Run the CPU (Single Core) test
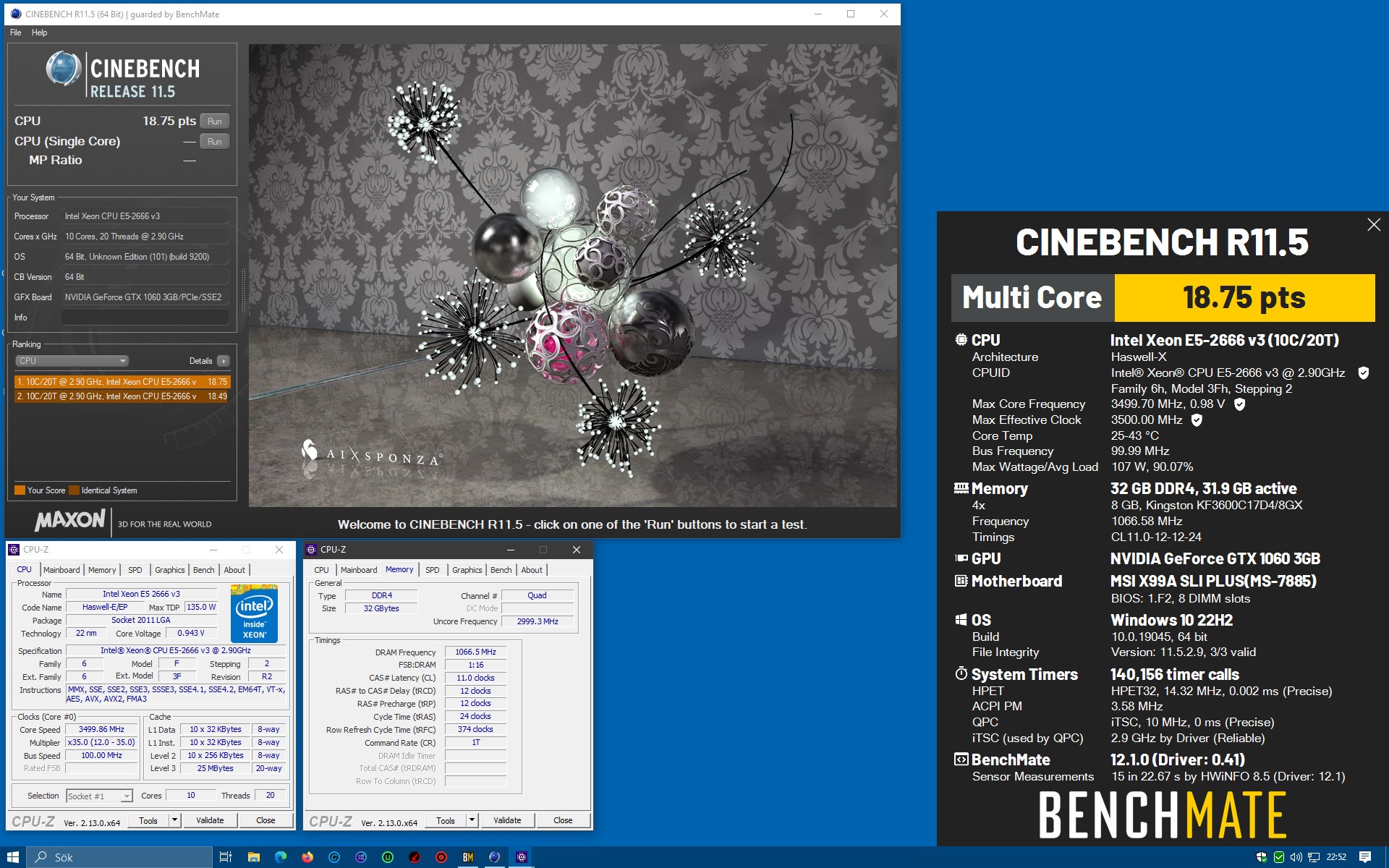 (215, 141)
